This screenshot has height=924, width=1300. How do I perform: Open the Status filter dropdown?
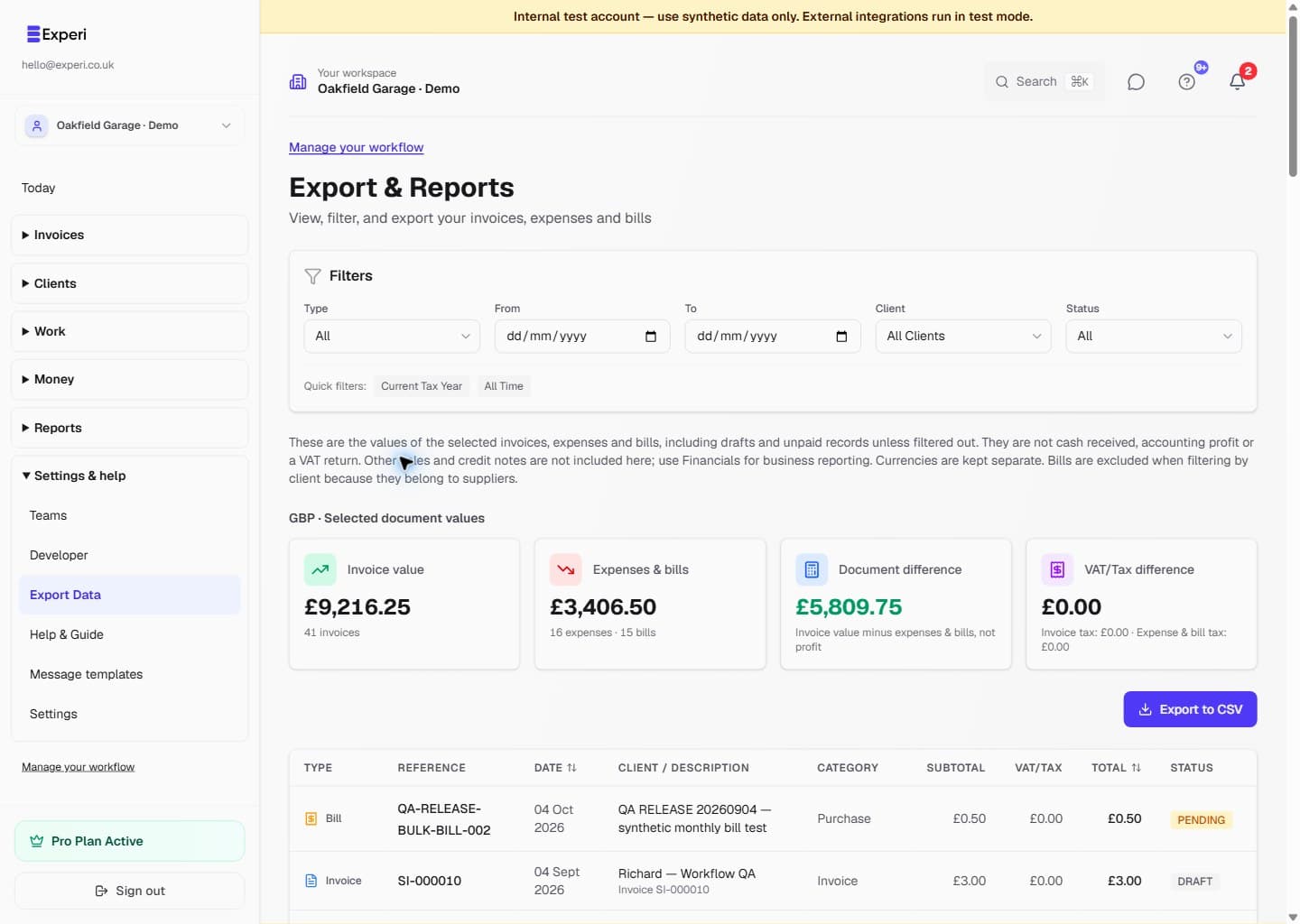[x=1154, y=337]
